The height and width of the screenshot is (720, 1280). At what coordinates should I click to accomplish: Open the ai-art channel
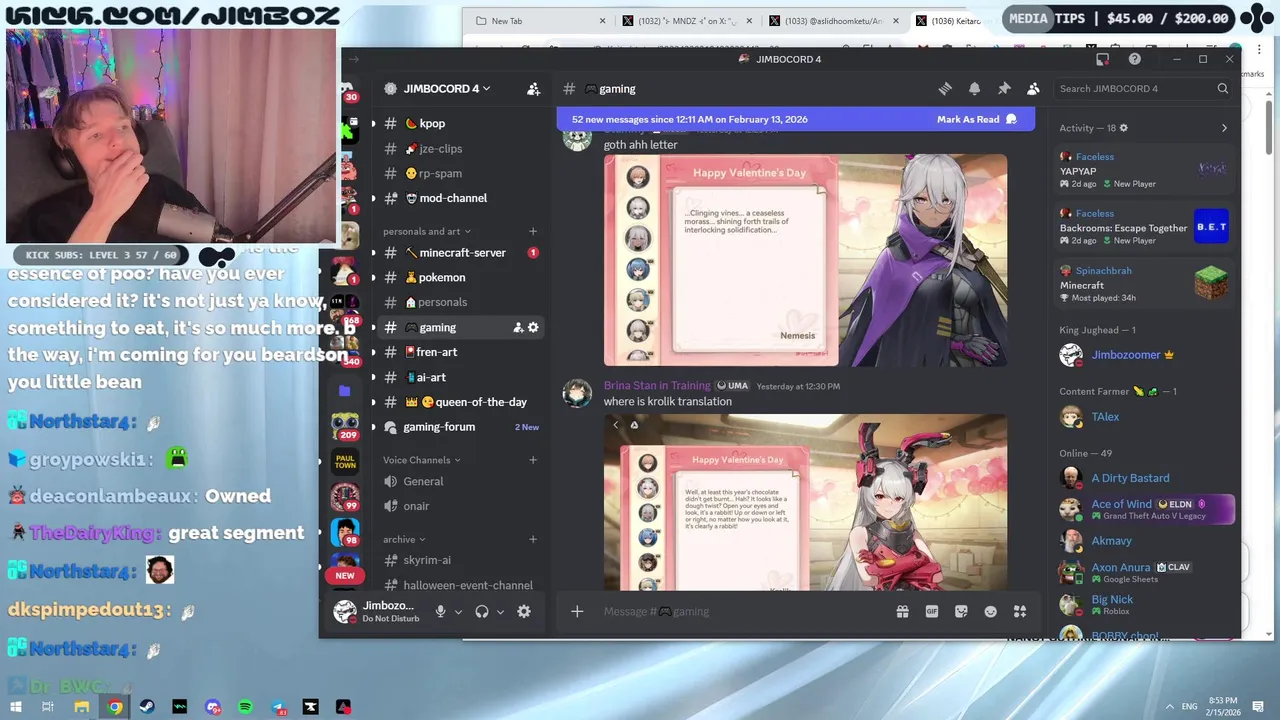[460, 377]
